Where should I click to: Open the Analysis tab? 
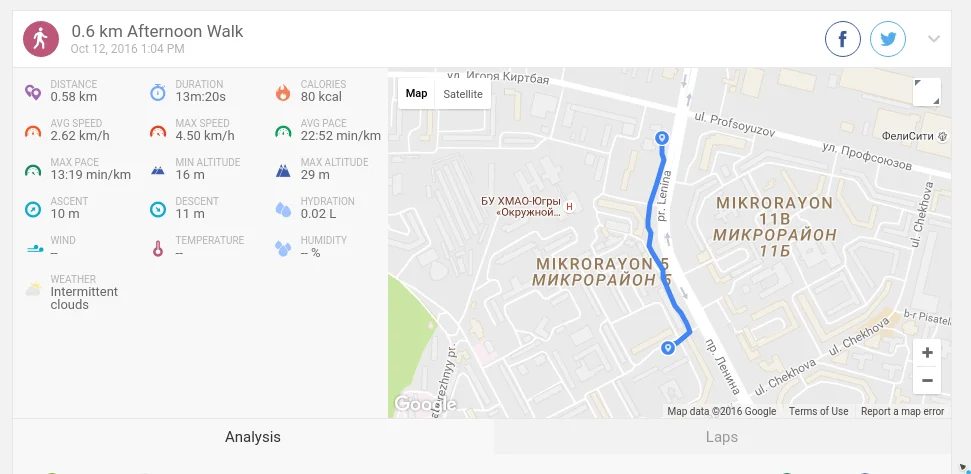coord(253,437)
